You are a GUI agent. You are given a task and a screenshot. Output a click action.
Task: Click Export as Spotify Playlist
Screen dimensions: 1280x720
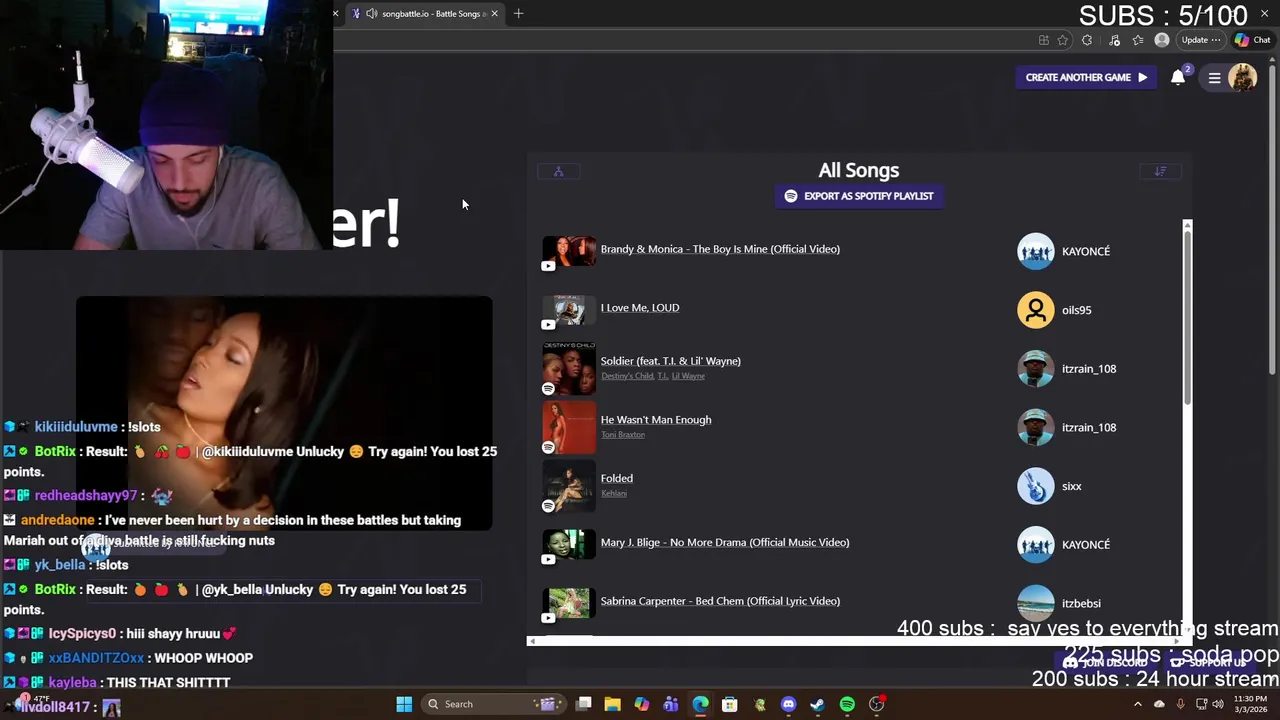click(x=859, y=196)
